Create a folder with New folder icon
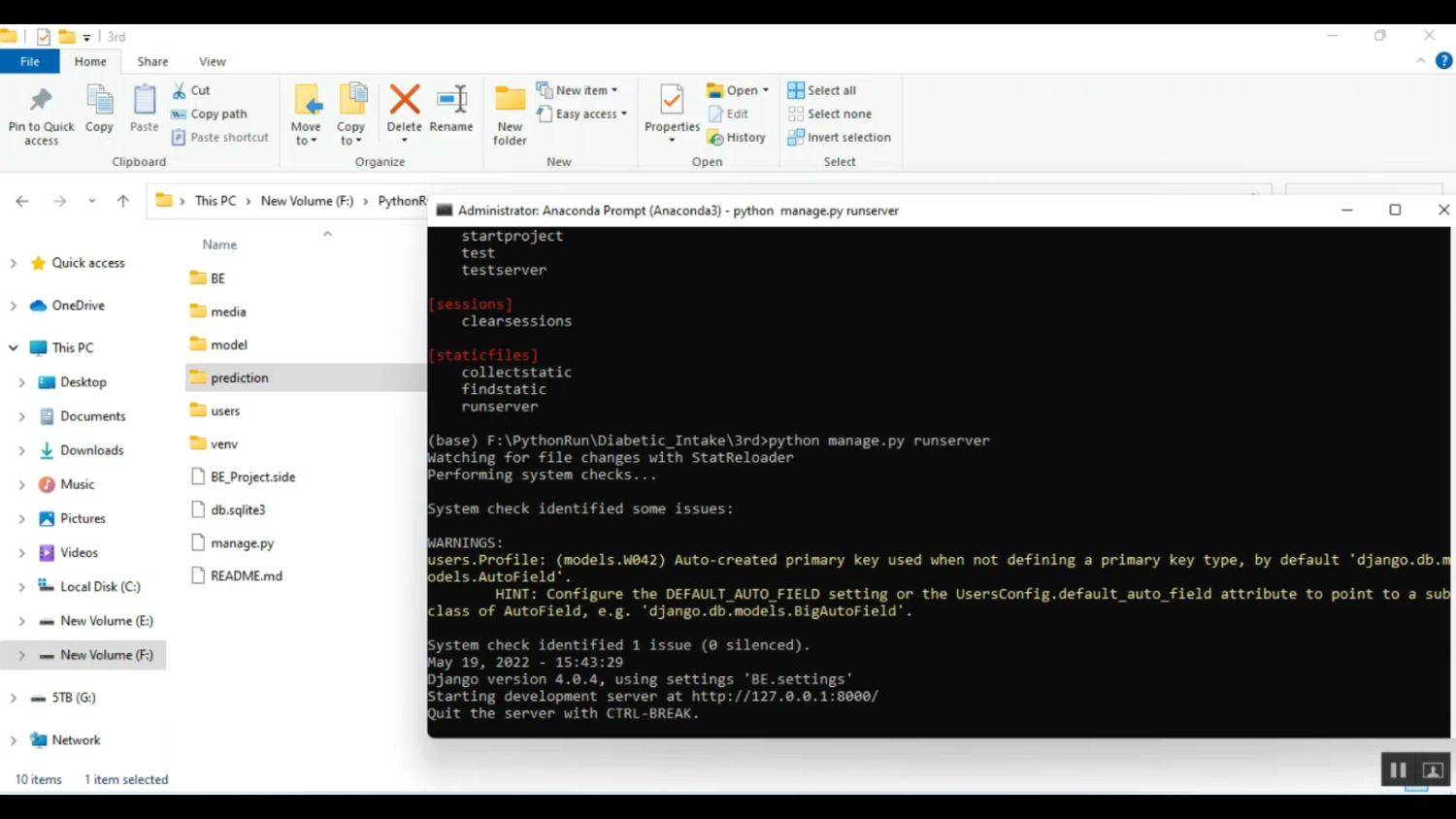The width and height of the screenshot is (1456, 819). coord(510,100)
